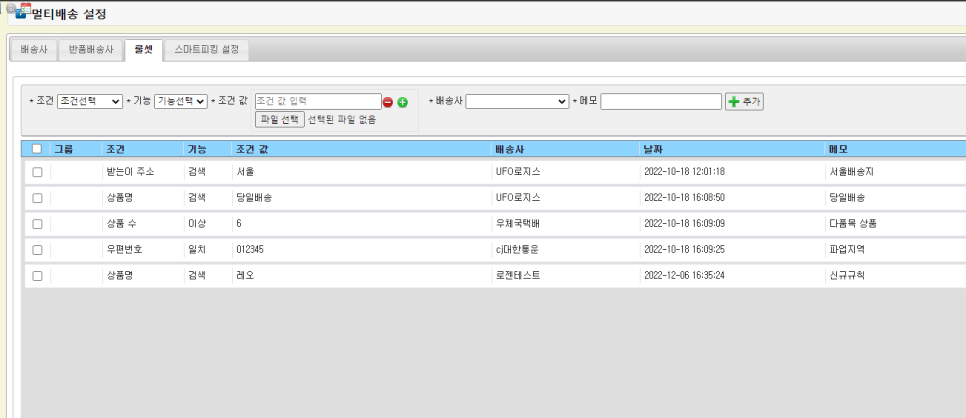Image resolution: width=966 pixels, height=418 pixels.
Task: Click the 우편번호 condition cell
Action: [x=124, y=250]
